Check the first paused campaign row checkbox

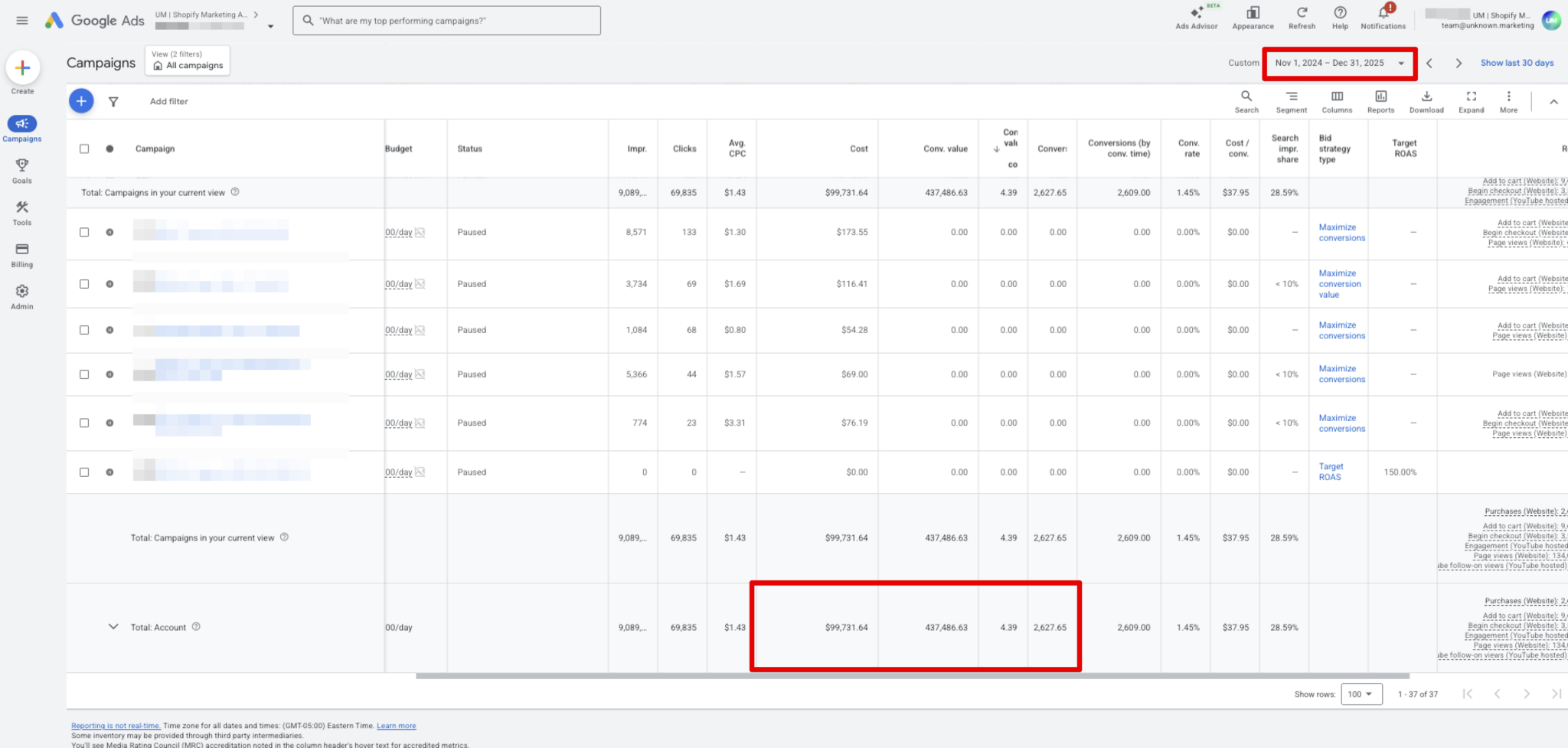coord(84,232)
